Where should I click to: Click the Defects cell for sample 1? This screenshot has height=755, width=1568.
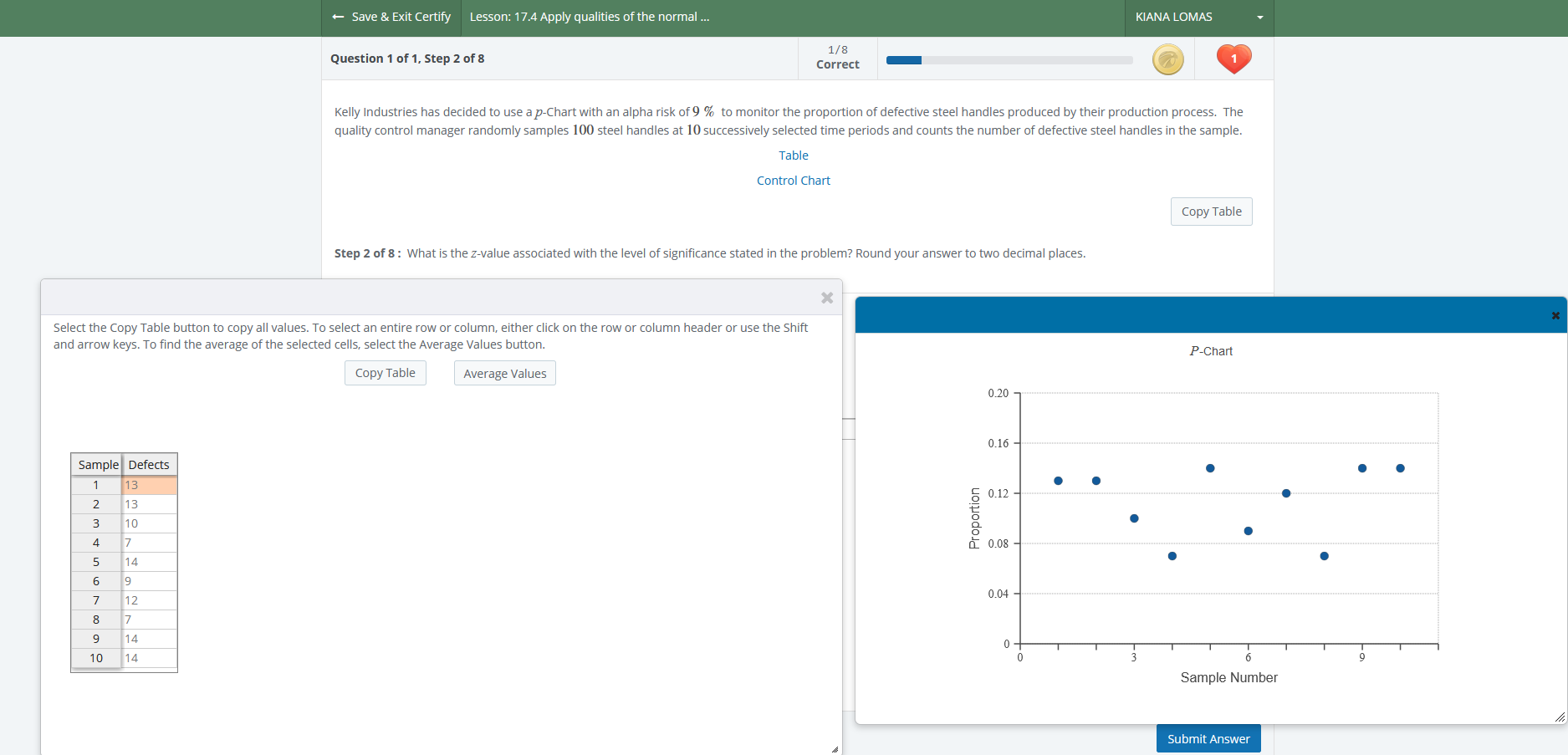coord(149,485)
